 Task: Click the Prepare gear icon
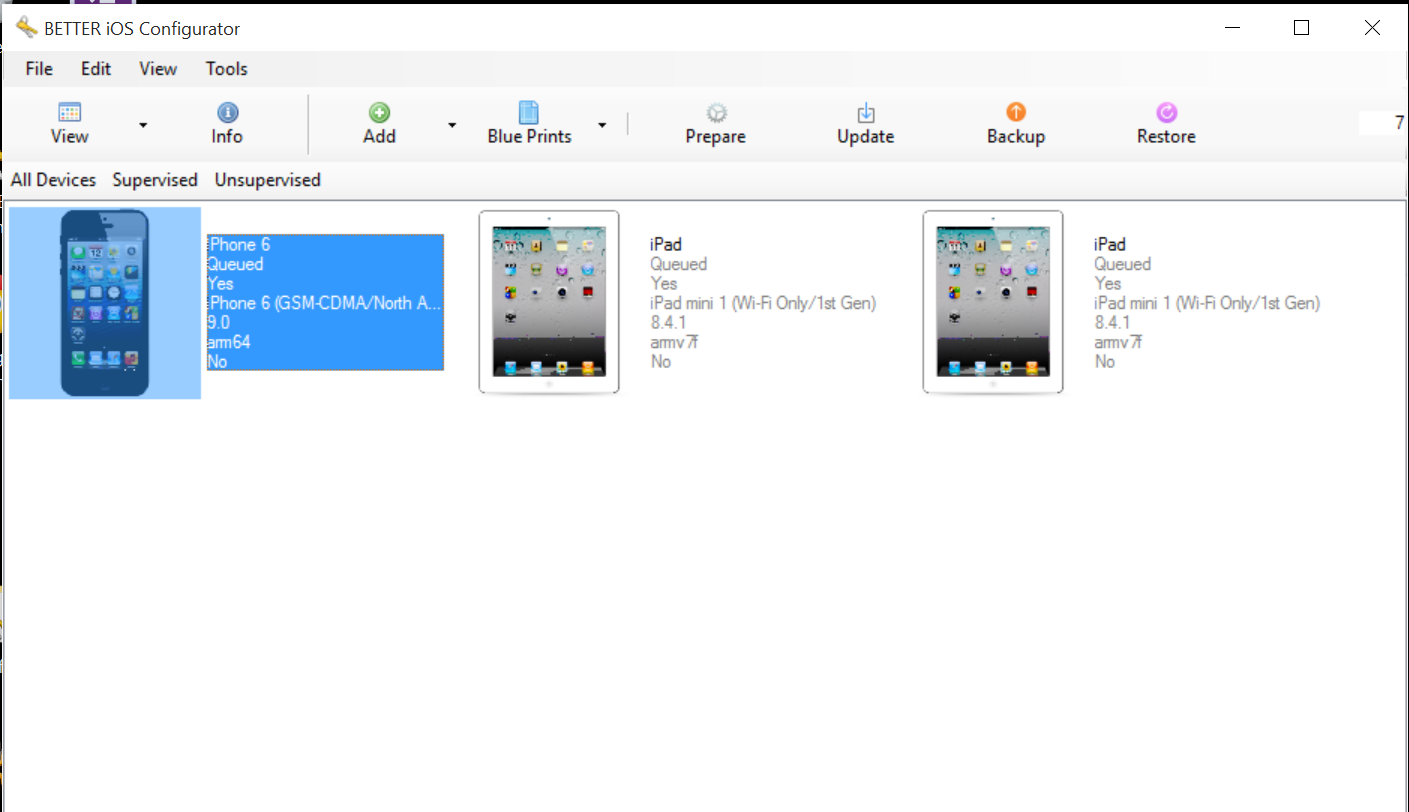tap(716, 112)
